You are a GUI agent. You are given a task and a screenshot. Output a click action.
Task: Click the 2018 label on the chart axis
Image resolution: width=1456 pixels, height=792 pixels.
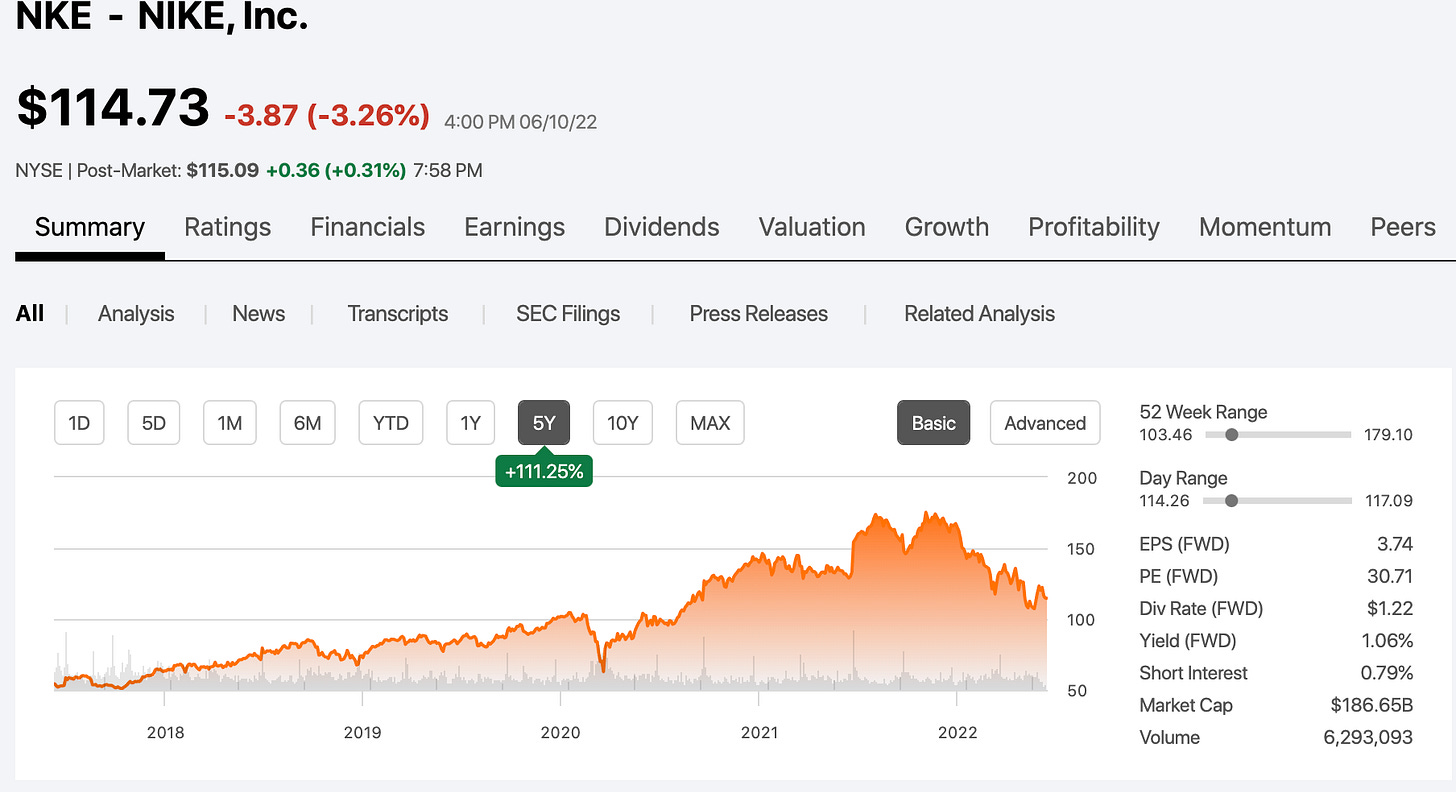coord(165,732)
